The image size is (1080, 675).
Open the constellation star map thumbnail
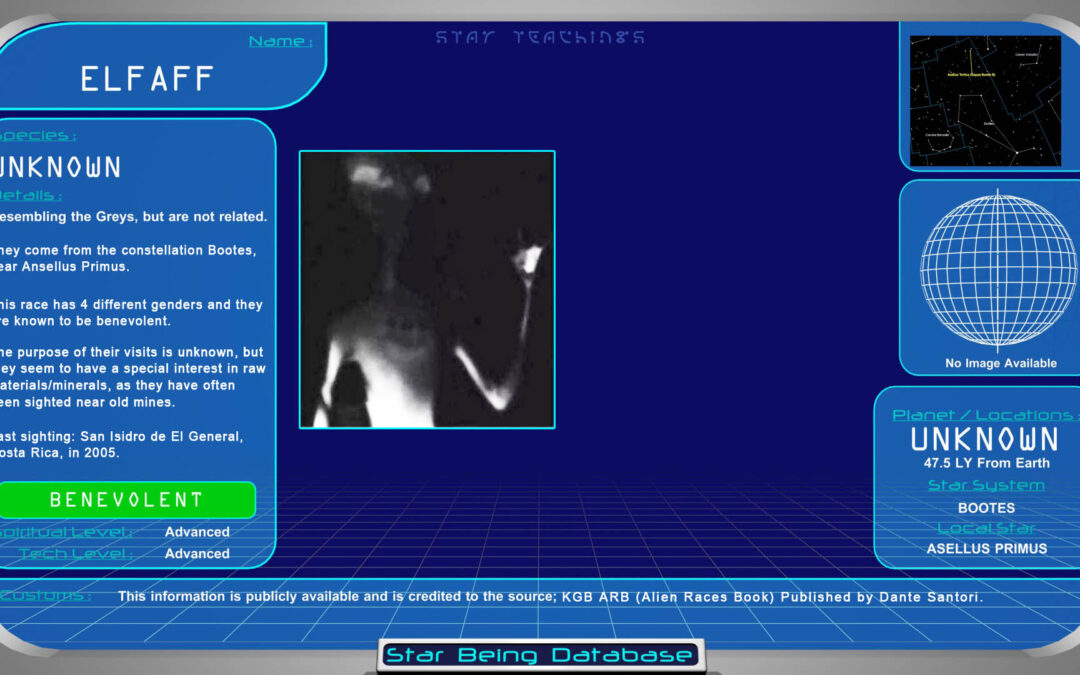click(985, 100)
